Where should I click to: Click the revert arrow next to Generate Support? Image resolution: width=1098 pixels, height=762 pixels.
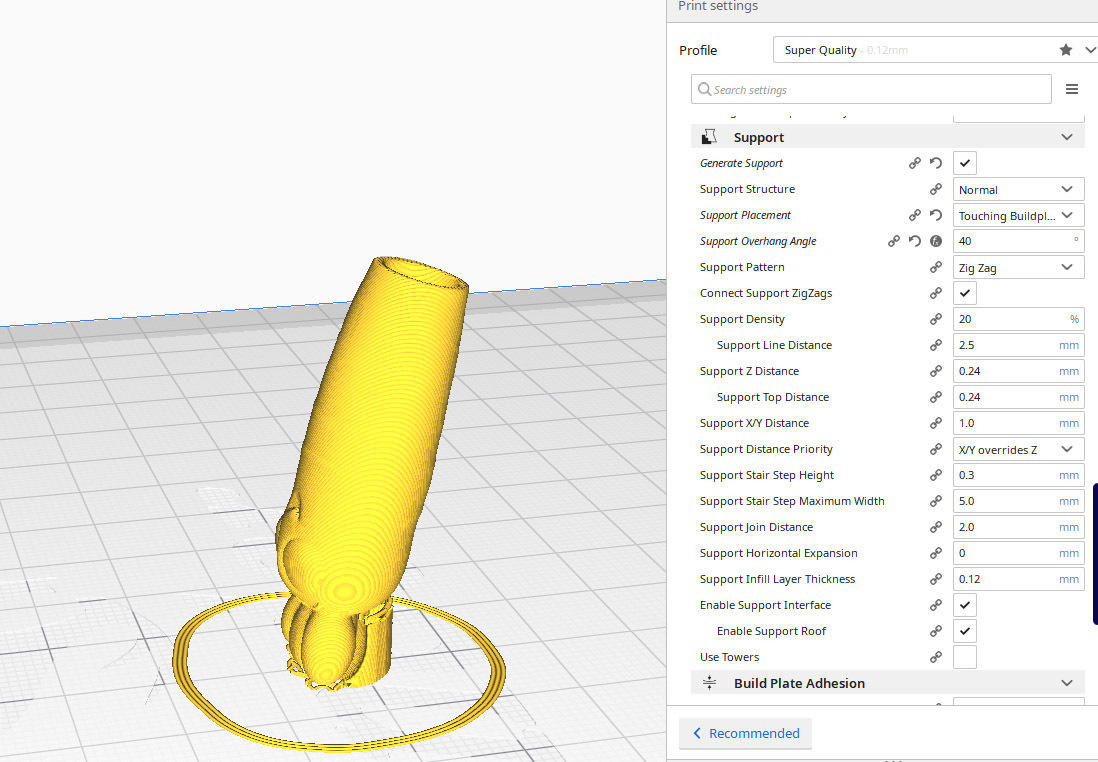point(936,163)
